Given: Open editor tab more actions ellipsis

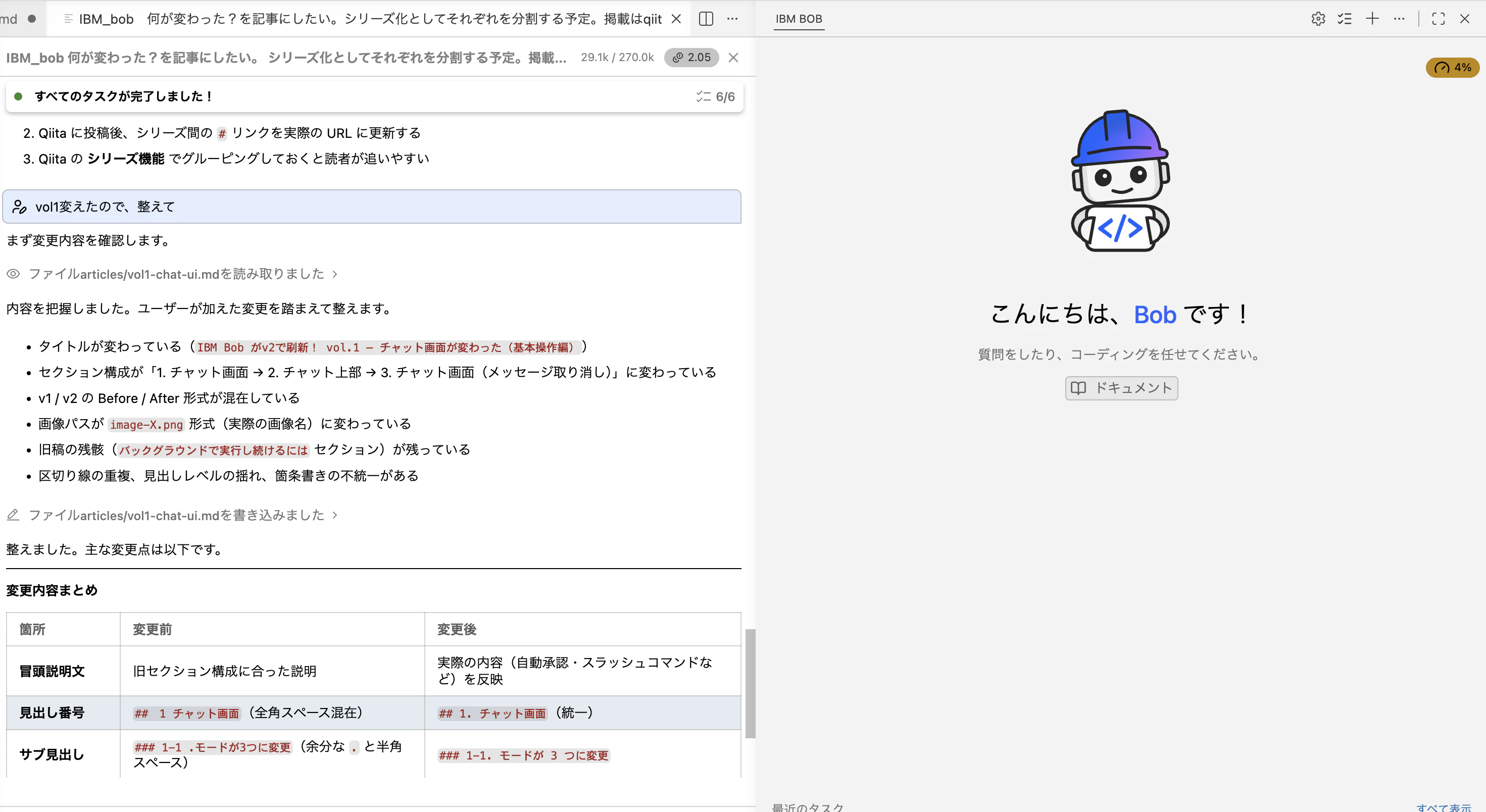Looking at the screenshot, I should [732, 19].
